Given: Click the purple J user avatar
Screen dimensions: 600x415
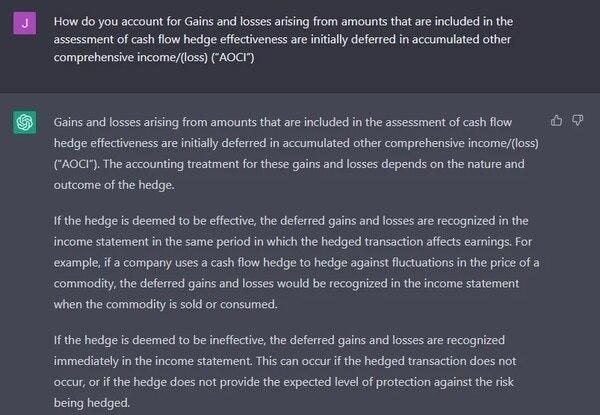Looking at the screenshot, I should coord(24,24).
